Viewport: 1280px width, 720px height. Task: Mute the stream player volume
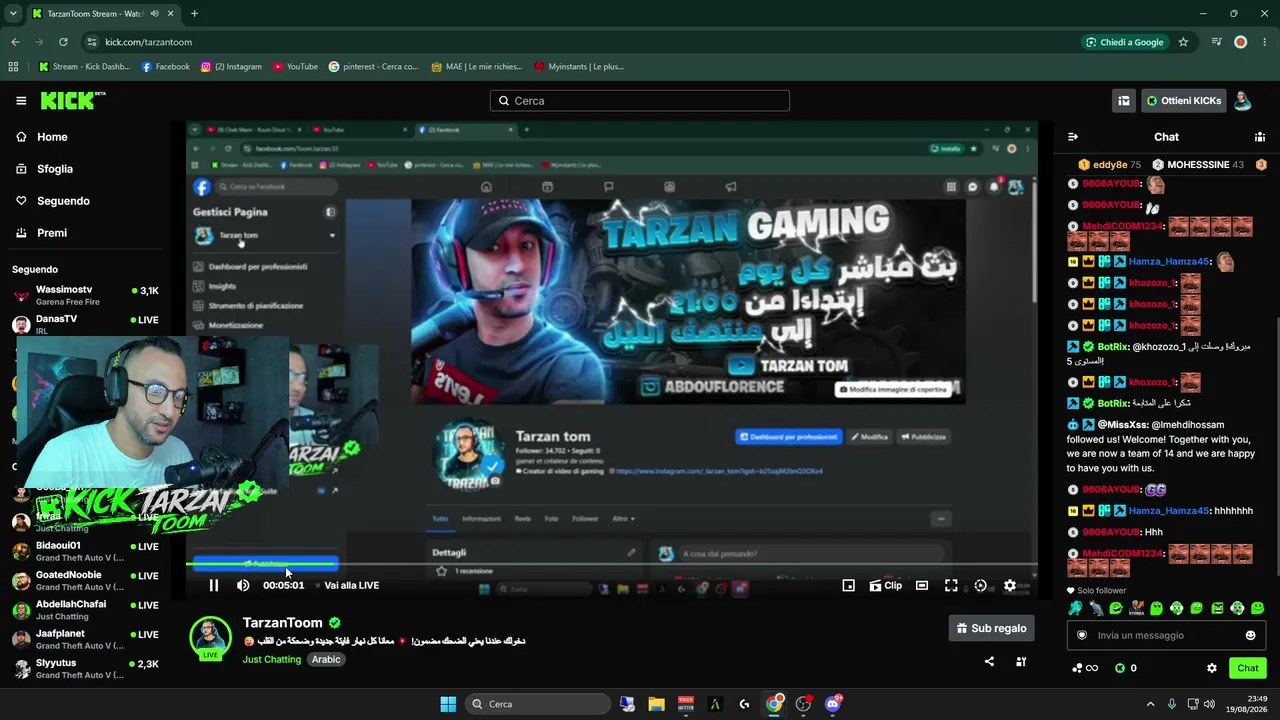tap(243, 585)
